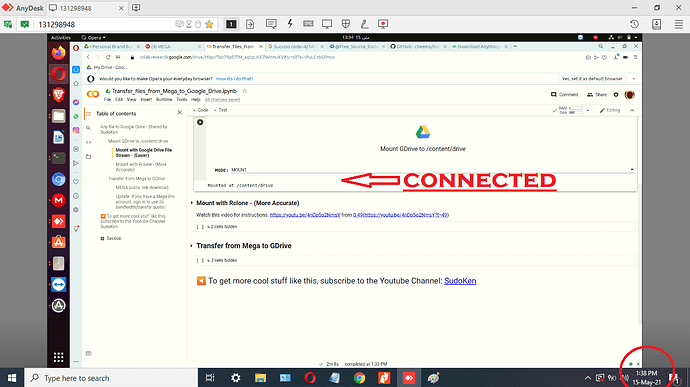Open Opera application menu in Ubuntu top bar
Image resolution: width=690 pixels, height=387 pixels.
coord(93,37)
